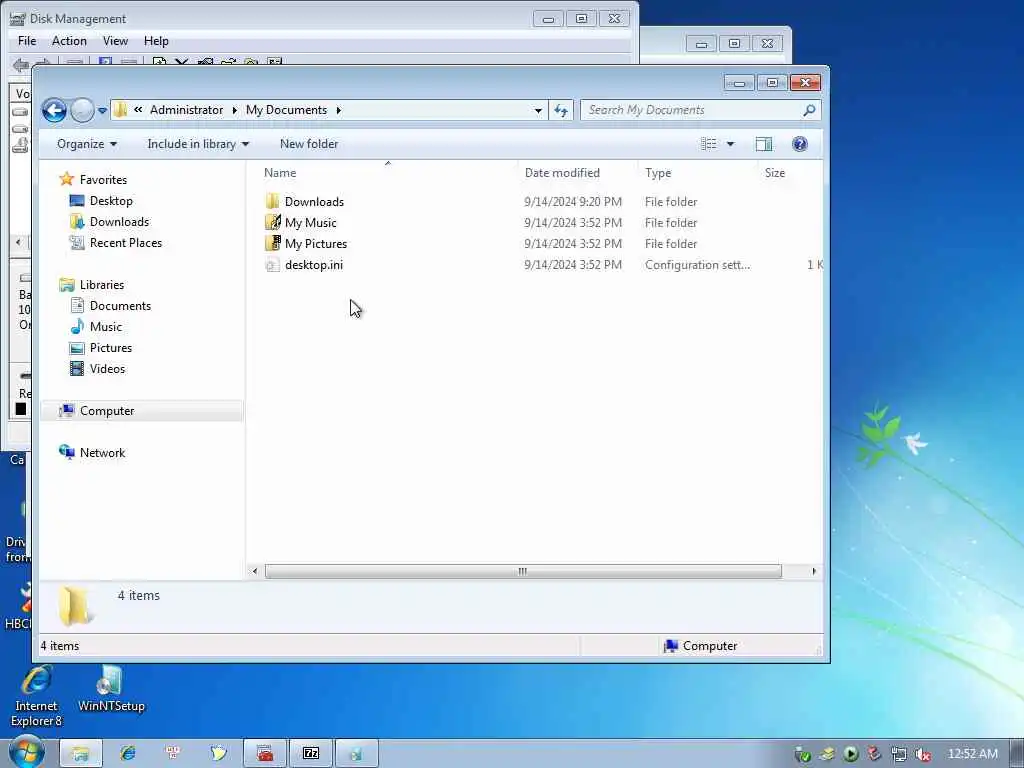Select the desktop.ini file

pos(313,264)
